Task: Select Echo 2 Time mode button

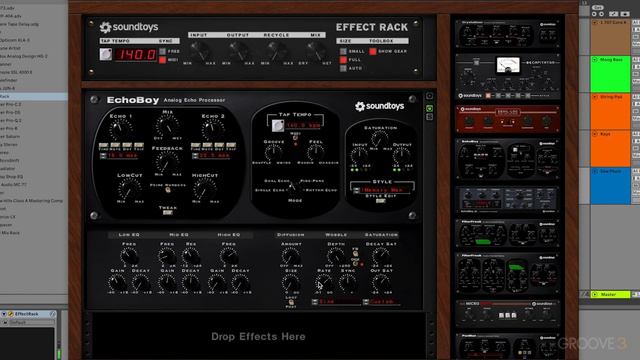Action: [x=196, y=146]
